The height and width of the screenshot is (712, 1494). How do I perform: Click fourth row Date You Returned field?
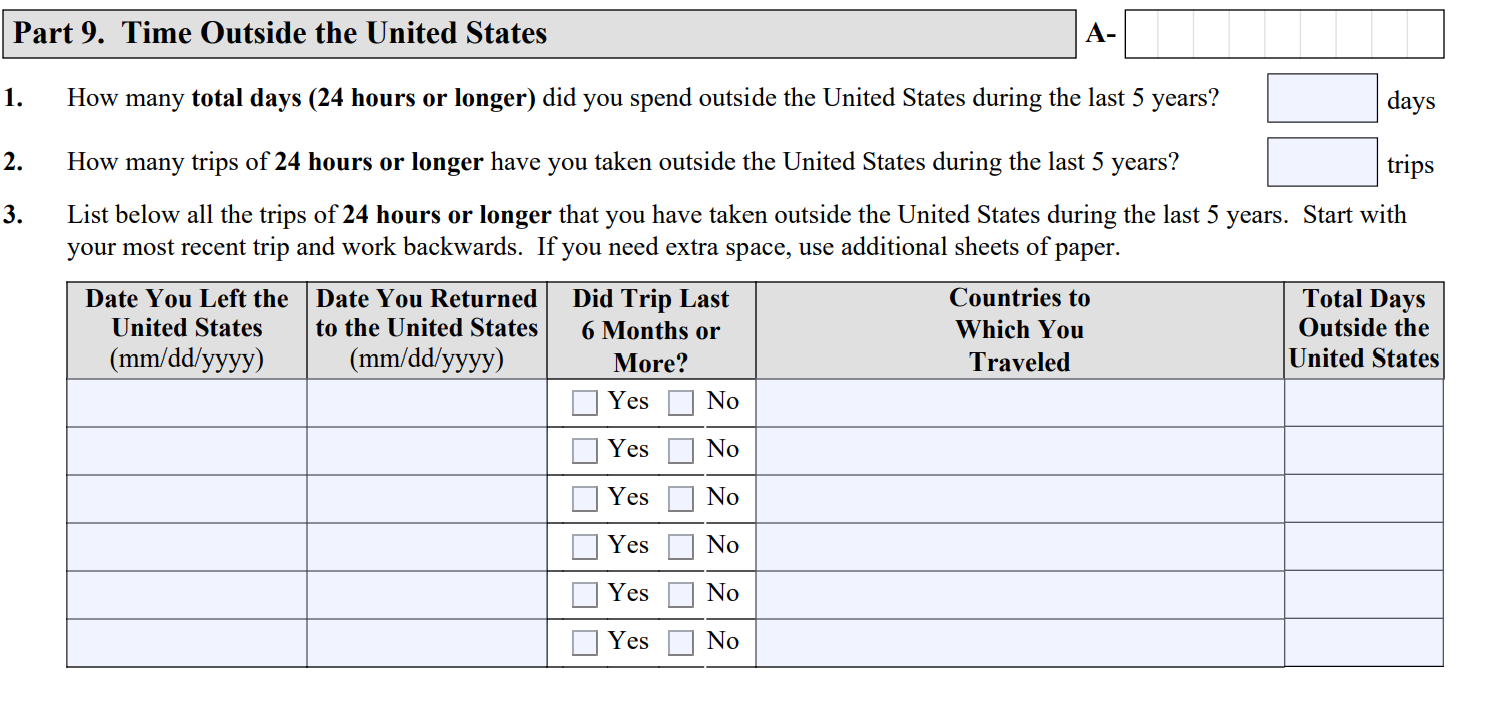(x=427, y=547)
